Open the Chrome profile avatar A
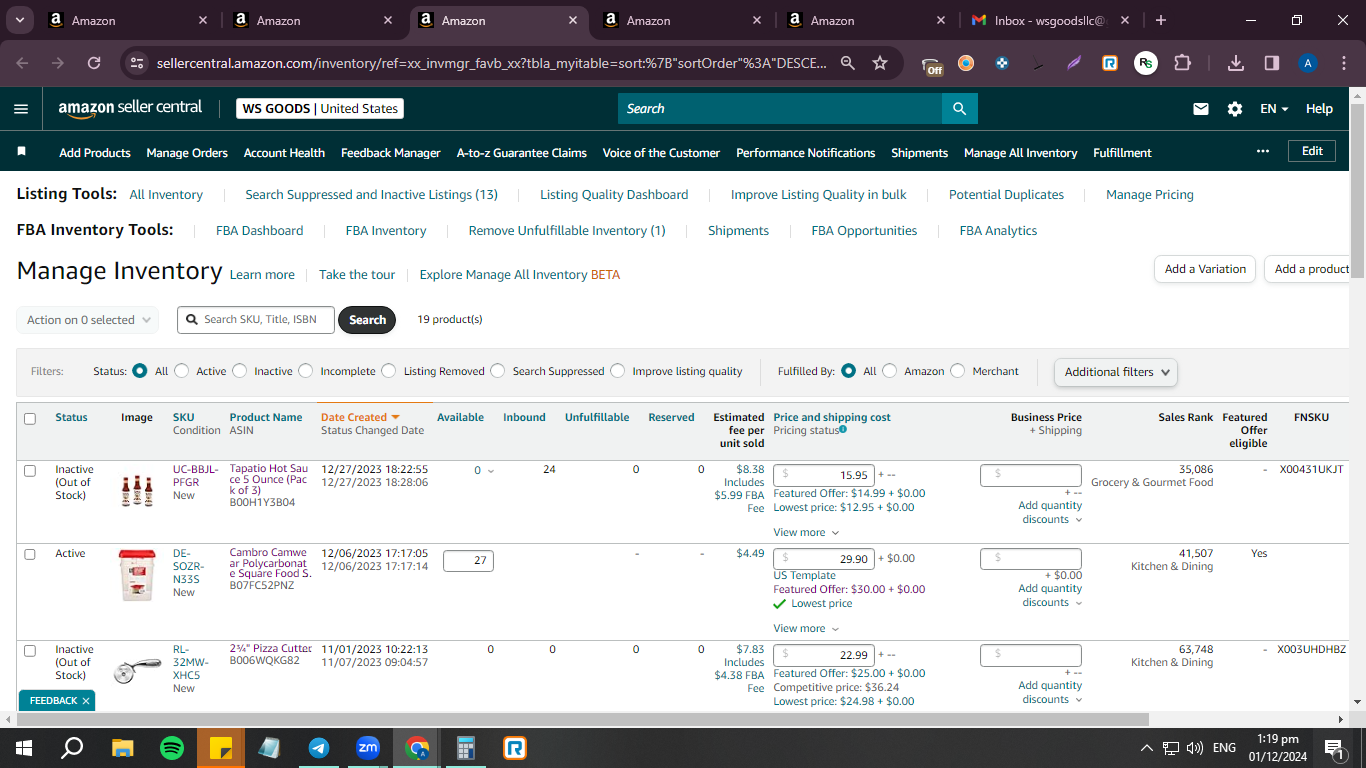The width and height of the screenshot is (1366, 768). click(x=1308, y=63)
